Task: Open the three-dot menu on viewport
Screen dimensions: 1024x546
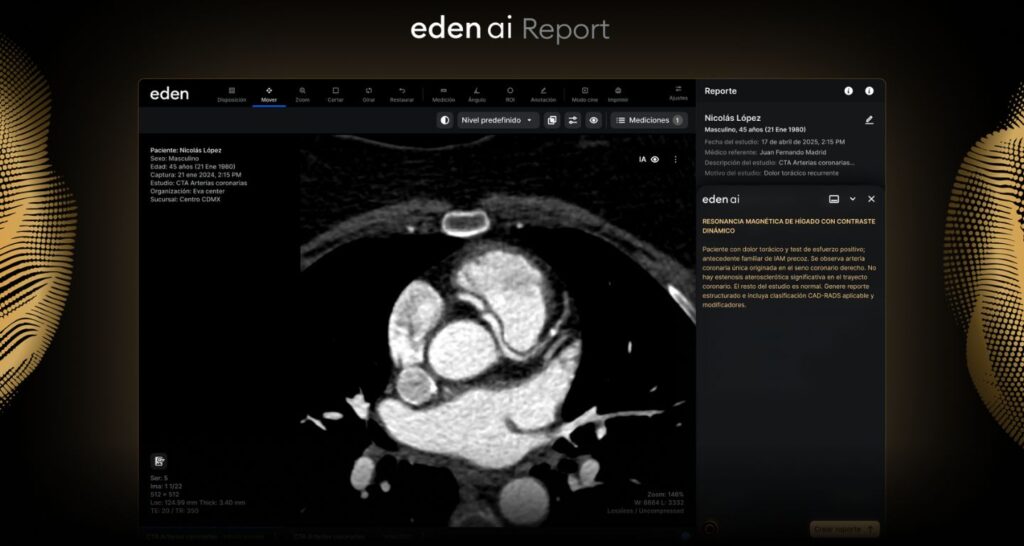Action: [675, 159]
